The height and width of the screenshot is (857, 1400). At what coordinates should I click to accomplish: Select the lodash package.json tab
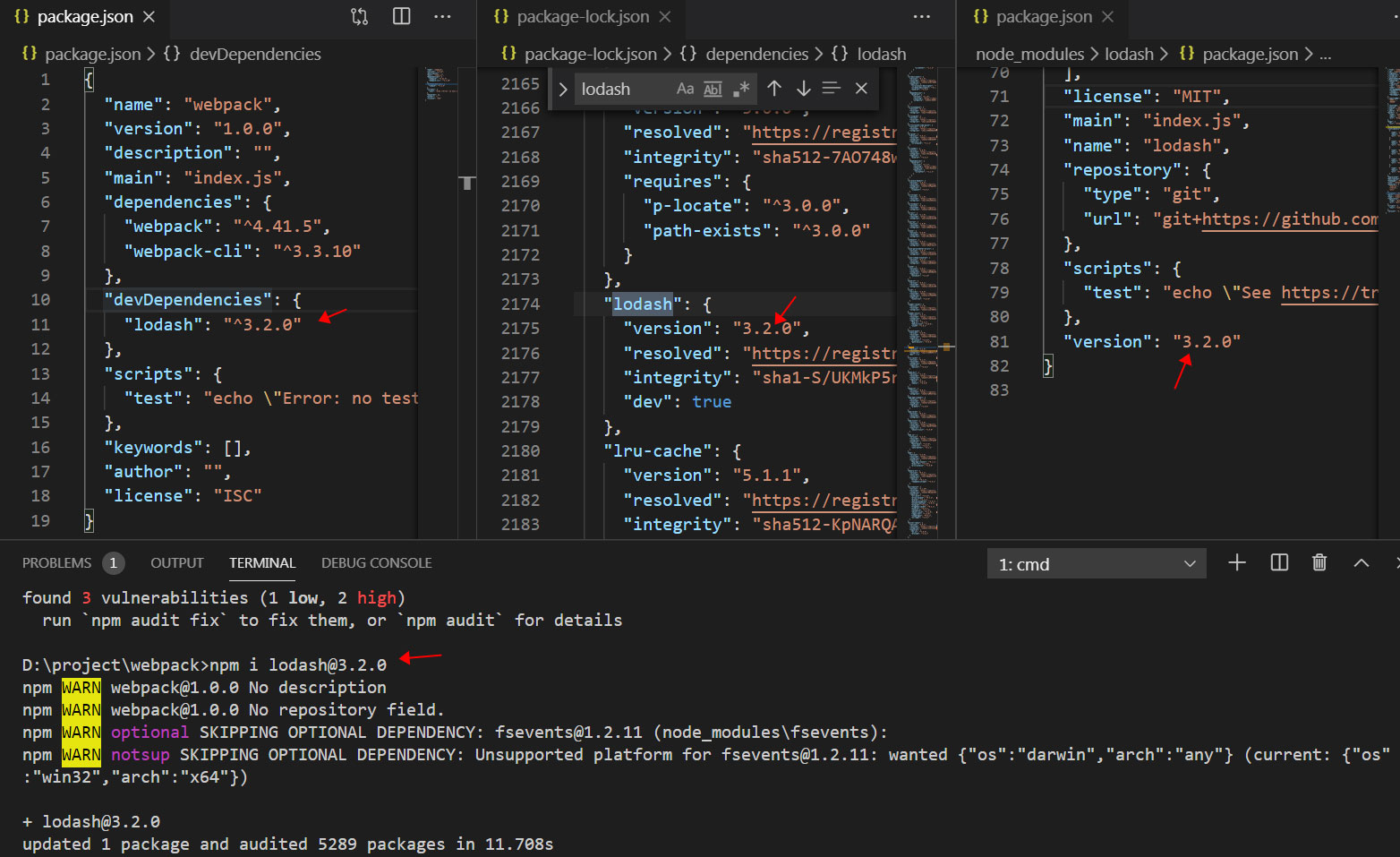pos(1044,16)
